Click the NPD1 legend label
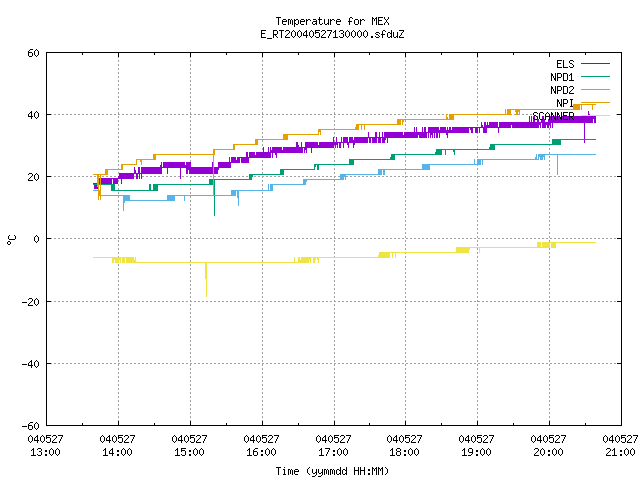Image resolution: width=640 pixels, height=480 pixels. point(562,77)
